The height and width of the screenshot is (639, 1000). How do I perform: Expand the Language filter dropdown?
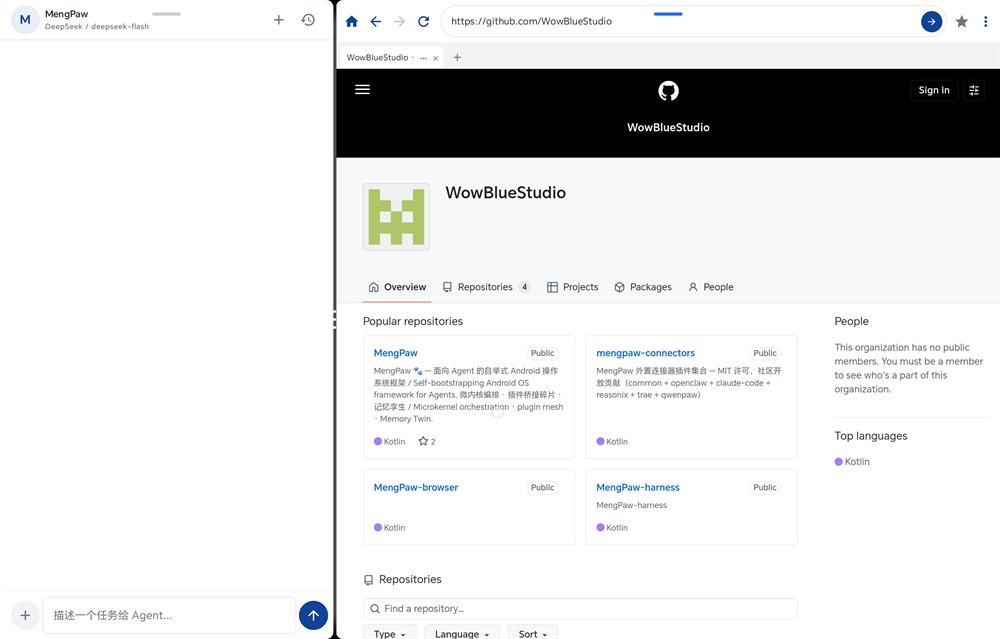[x=462, y=633]
